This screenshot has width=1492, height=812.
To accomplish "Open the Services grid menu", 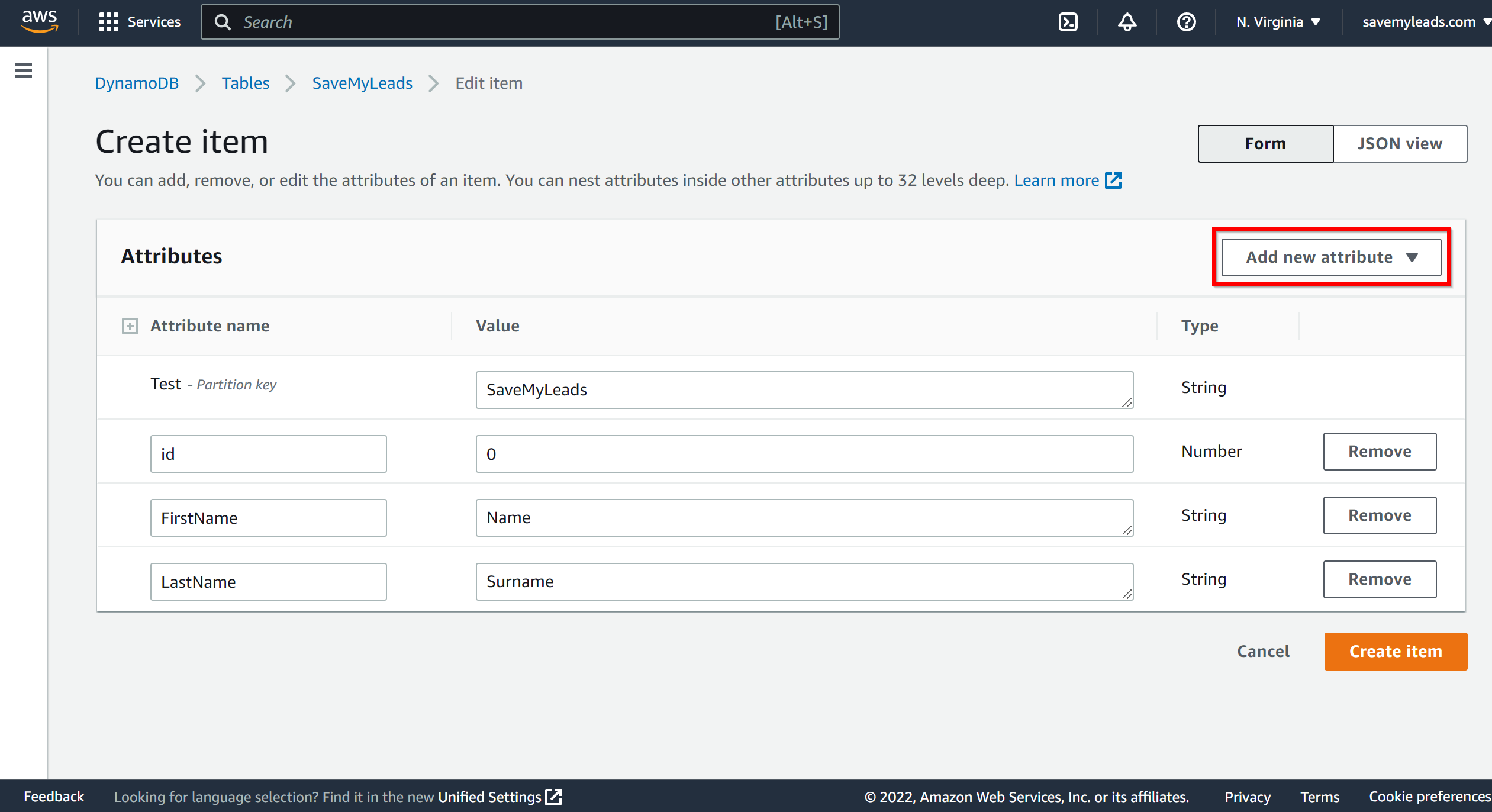I will (x=140, y=22).
